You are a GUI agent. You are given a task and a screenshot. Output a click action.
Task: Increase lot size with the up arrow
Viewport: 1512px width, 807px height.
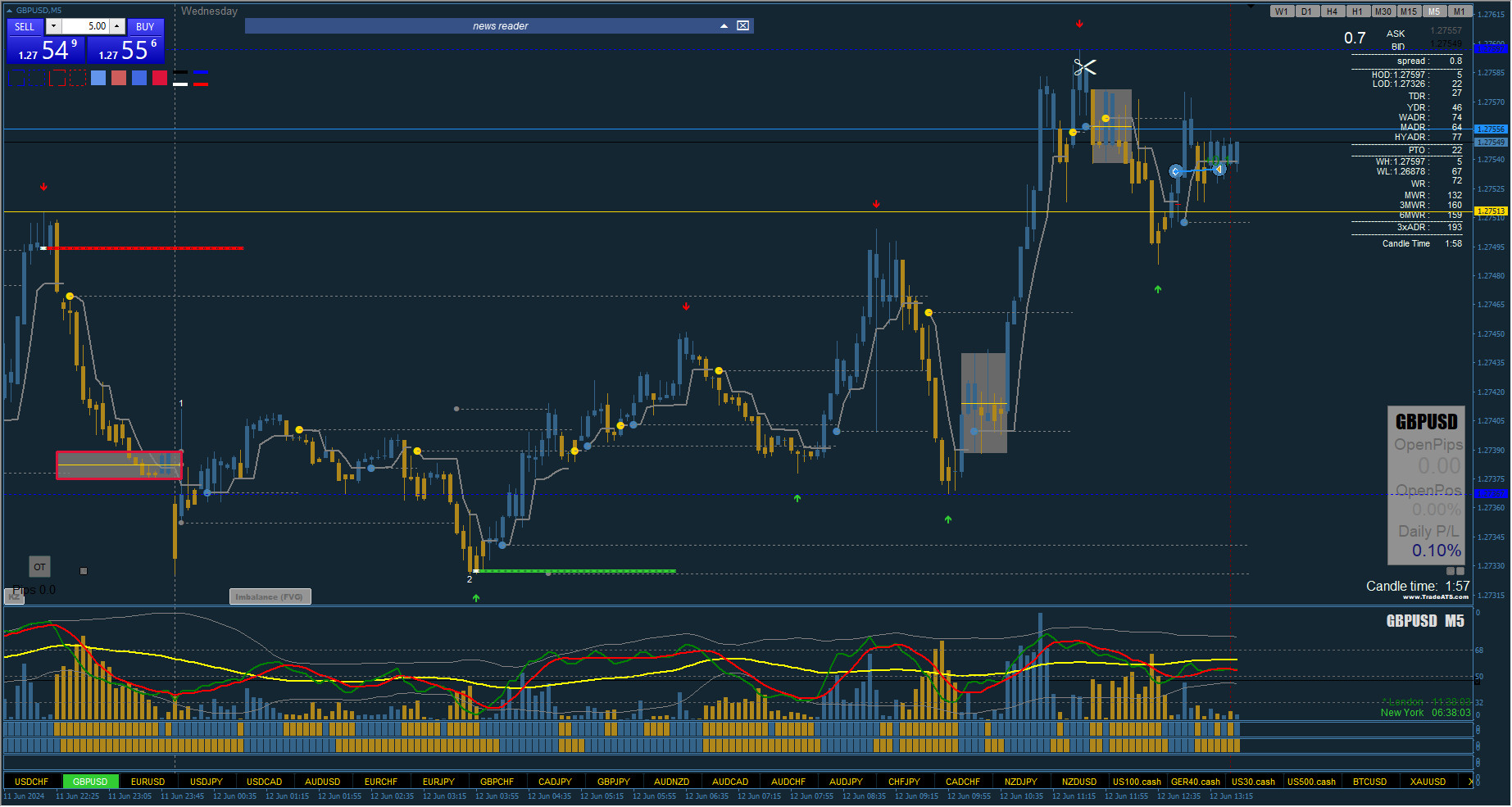(117, 26)
